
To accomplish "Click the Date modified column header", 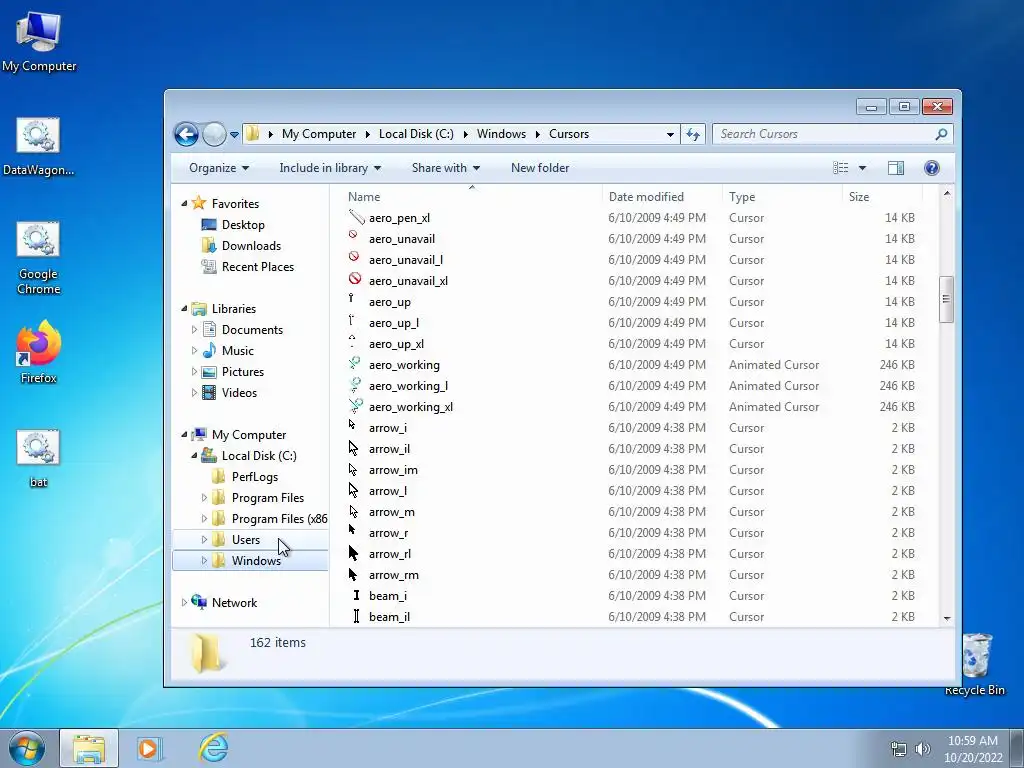I will pyautogui.click(x=662, y=197).
